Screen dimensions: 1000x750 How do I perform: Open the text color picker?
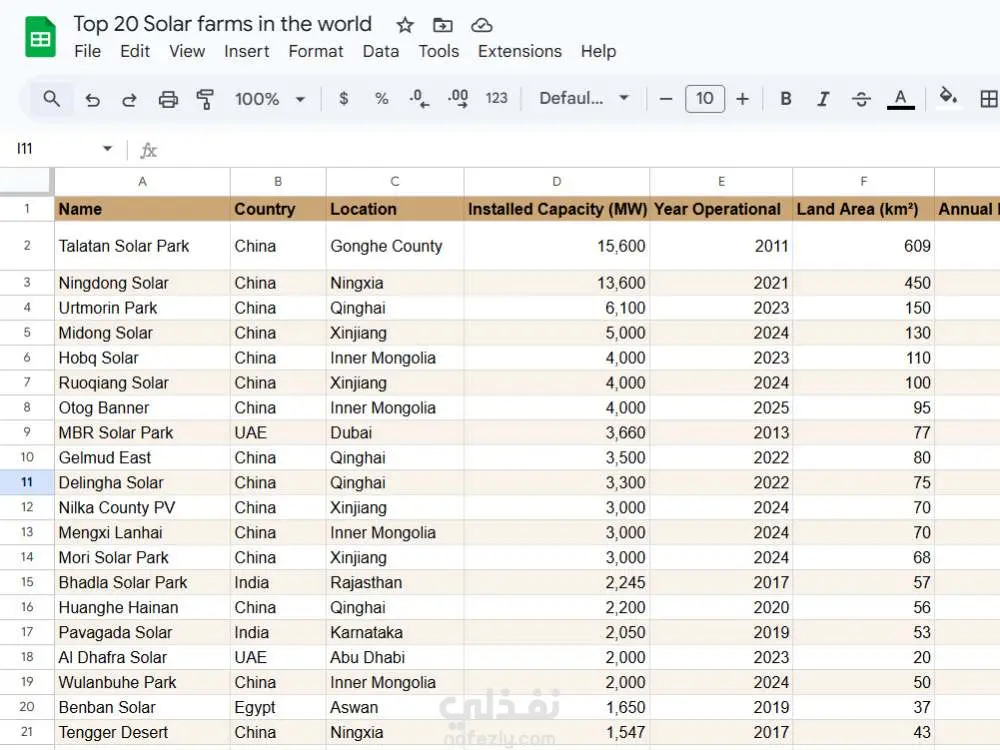coord(901,99)
